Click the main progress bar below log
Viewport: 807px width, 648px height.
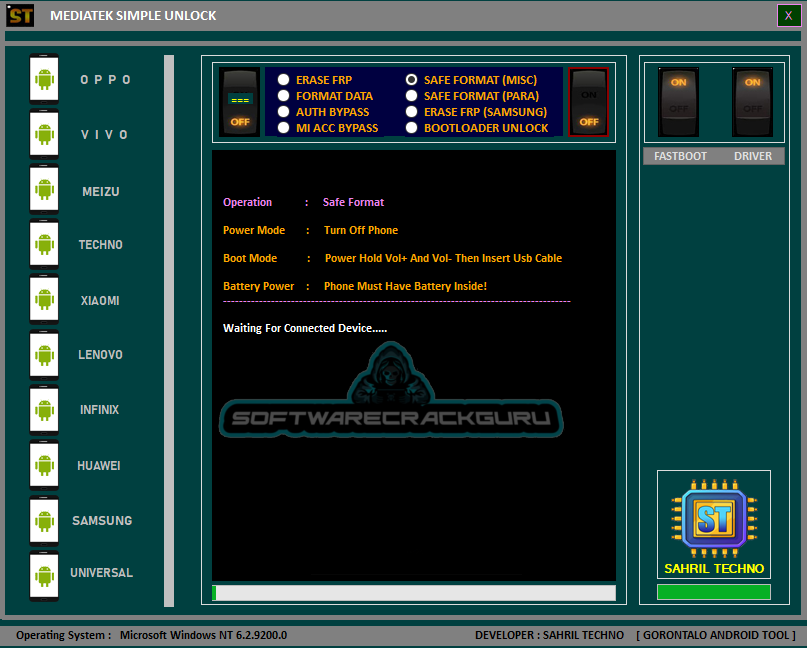coord(414,593)
